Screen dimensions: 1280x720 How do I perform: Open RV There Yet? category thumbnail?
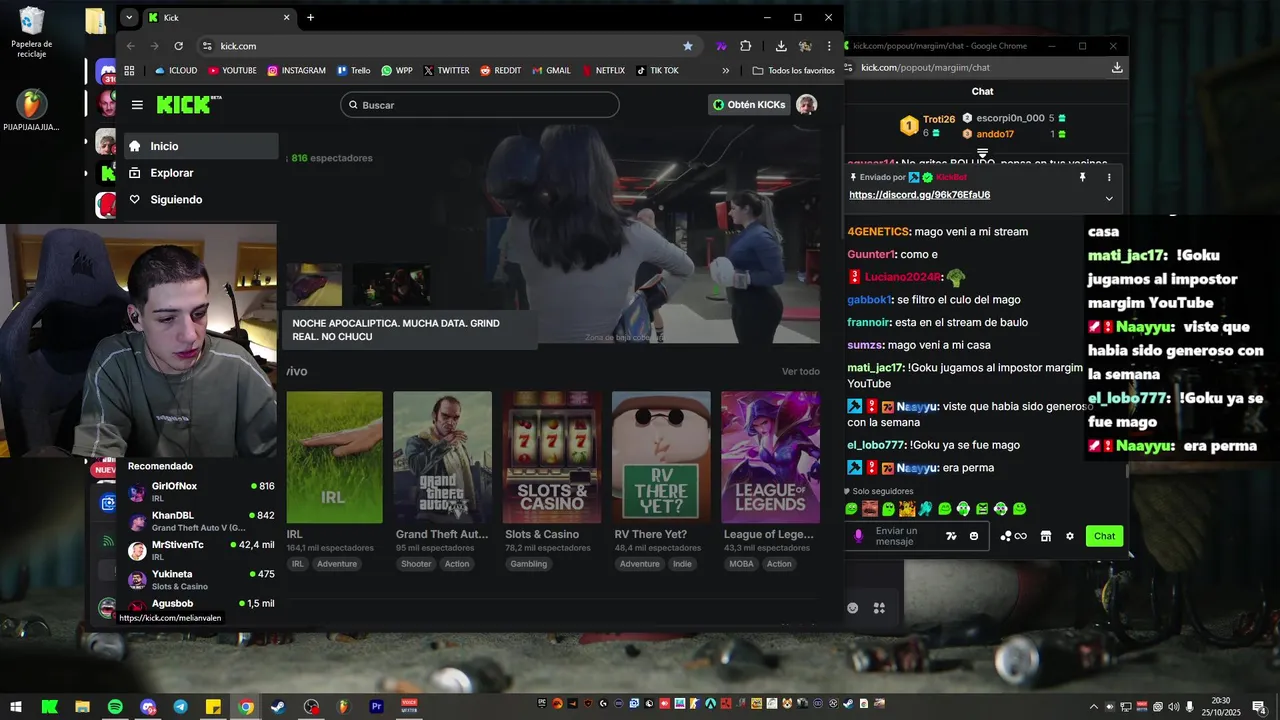(661, 457)
